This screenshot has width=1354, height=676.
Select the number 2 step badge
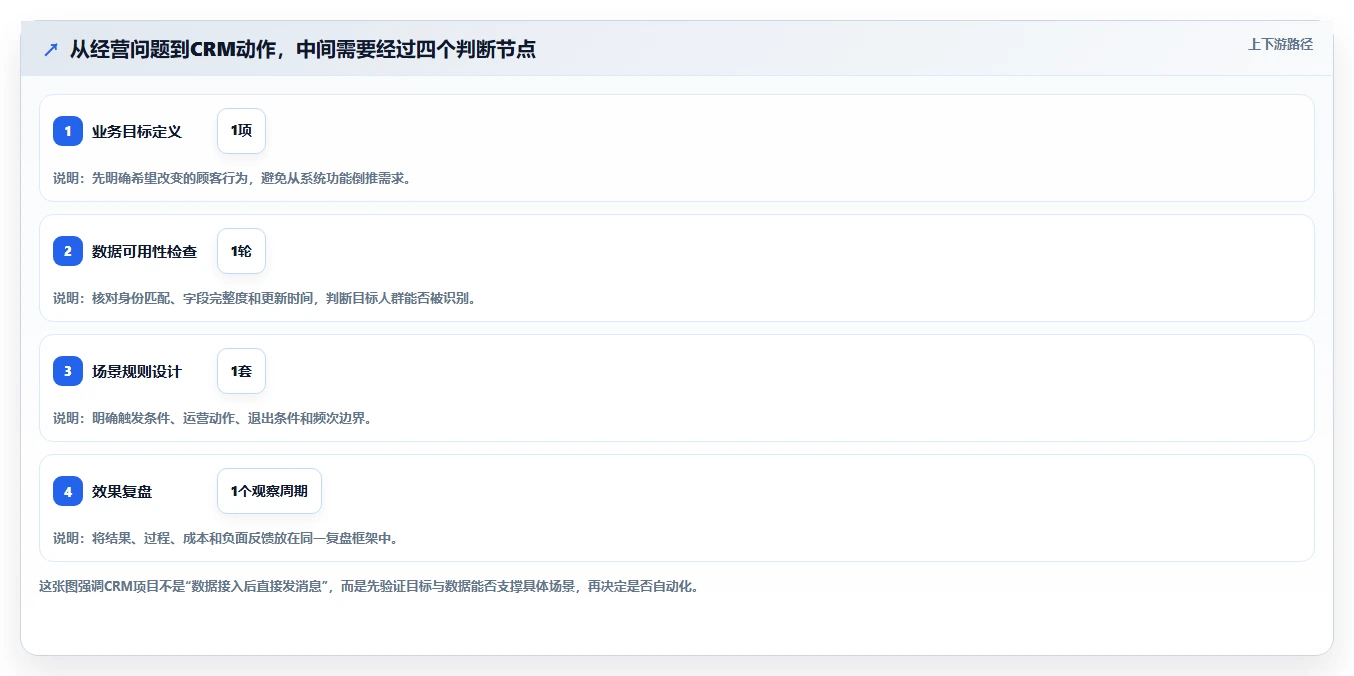[x=68, y=251]
